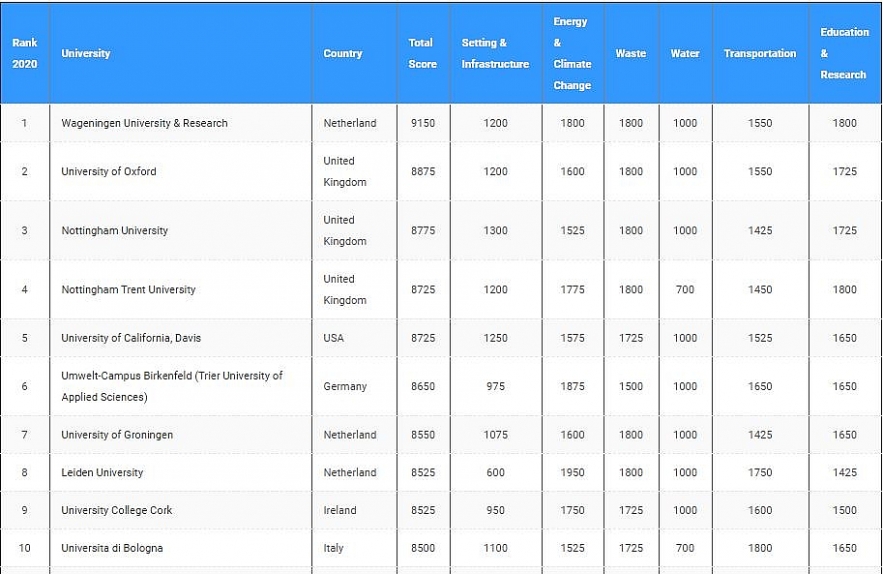Click Education & Research value 1500
883x574 pixels.
click(844, 510)
